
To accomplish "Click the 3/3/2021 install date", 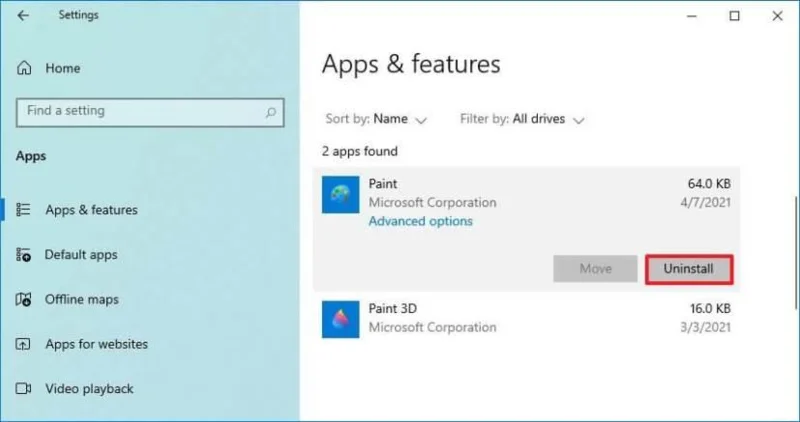I will point(706,328).
